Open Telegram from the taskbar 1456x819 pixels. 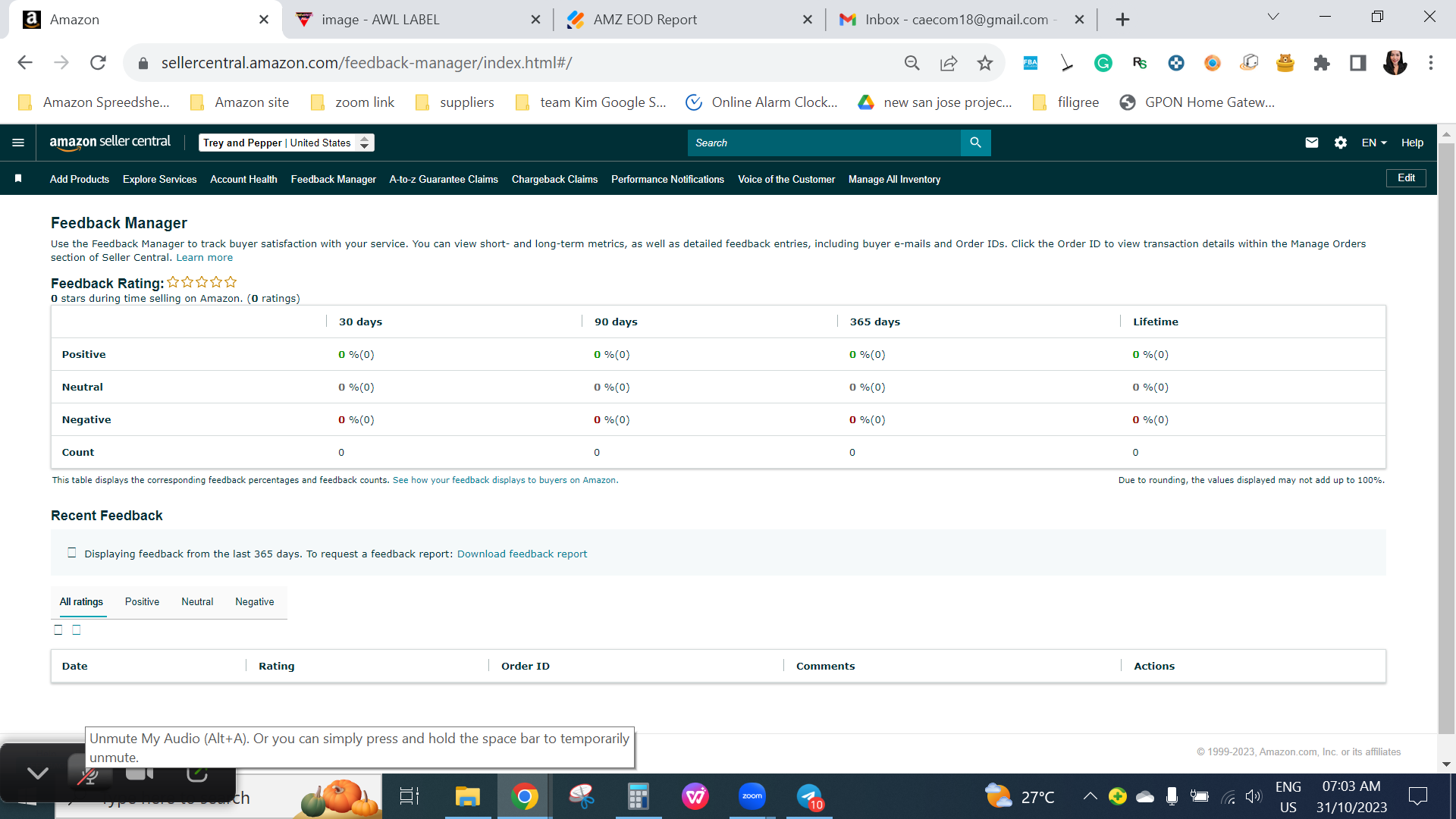(x=809, y=796)
